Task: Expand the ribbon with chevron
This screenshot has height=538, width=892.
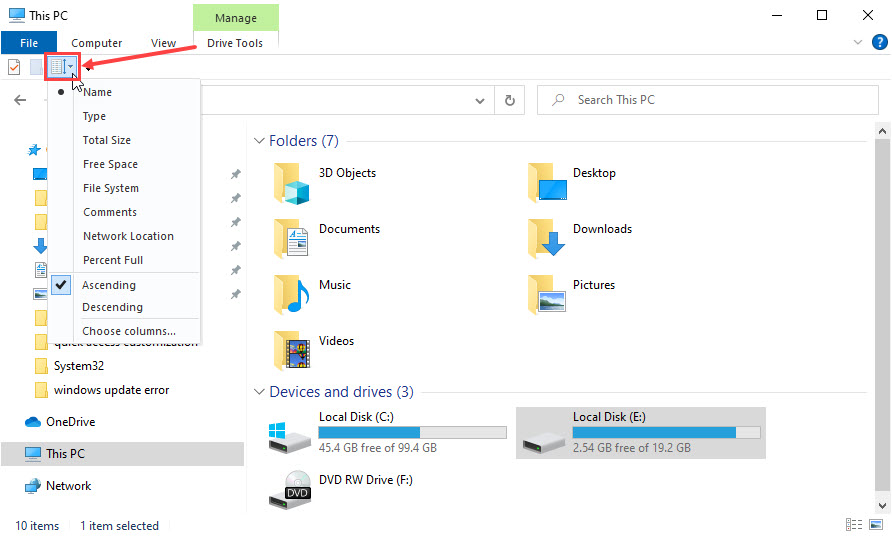Action: pyautogui.click(x=858, y=42)
